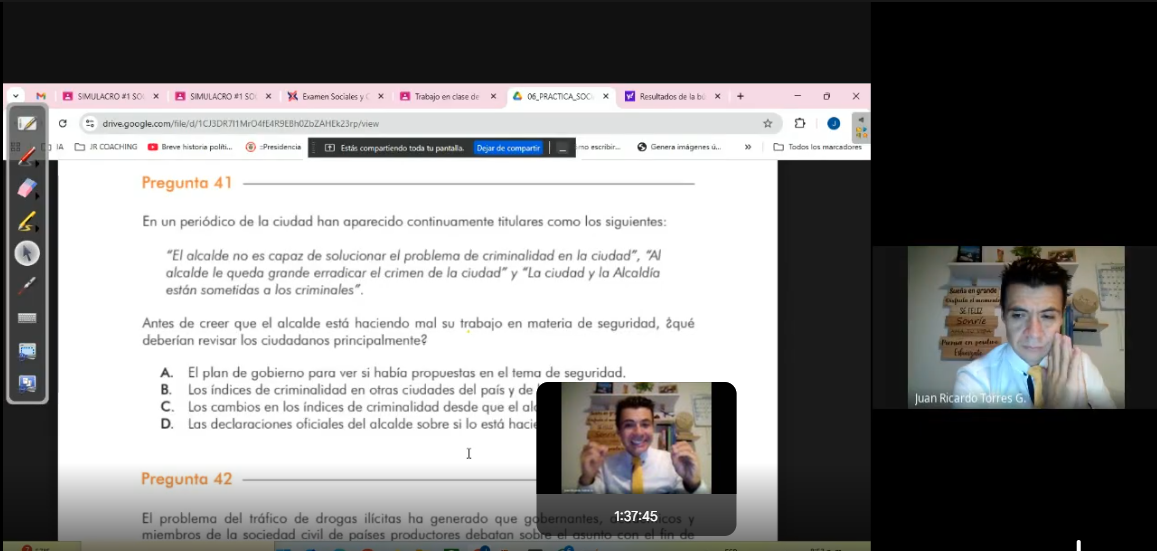The height and width of the screenshot is (551, 1157).
Task: Expand hidden bookmarks with the double chevron
Action: pos(747,147)
